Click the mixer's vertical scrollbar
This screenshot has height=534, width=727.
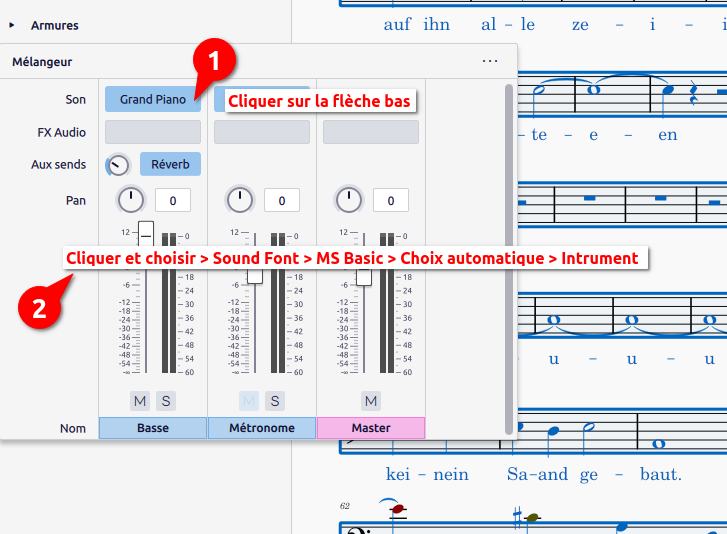pos(509,250)
